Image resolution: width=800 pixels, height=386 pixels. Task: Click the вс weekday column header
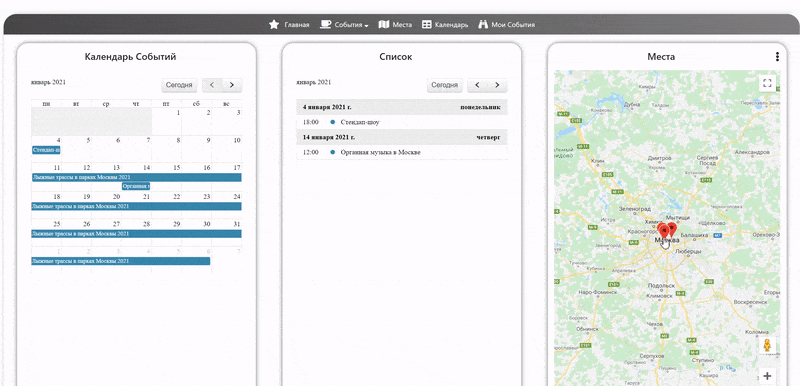click(x=226, y=104)
